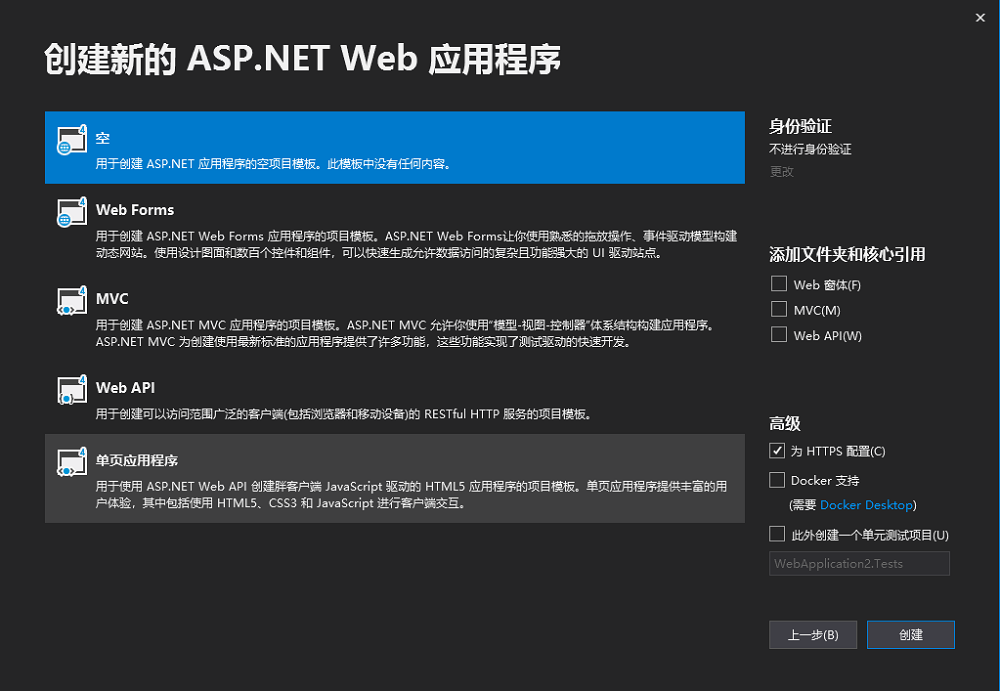
Task: Select the Web Forms template title
Action: coord(135,210)
